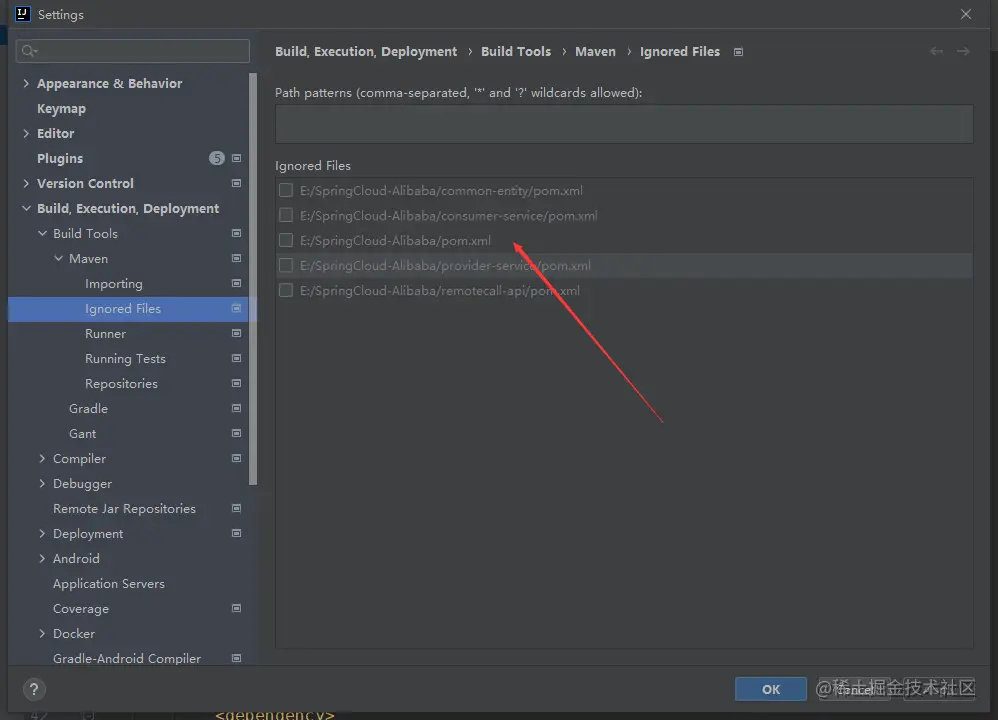Screen dimensions: 998x720
Task: Click the settings tree vertical scrollbar
Action: [x=253, y=279]
